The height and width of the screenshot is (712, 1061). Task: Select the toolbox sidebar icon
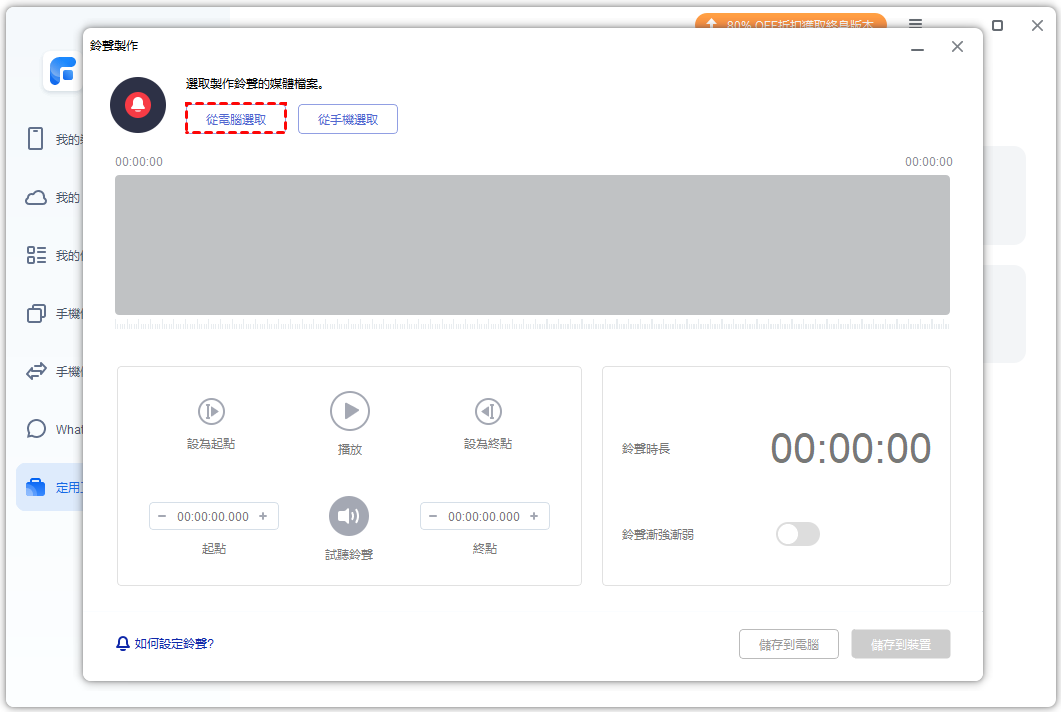click(36, 487)
